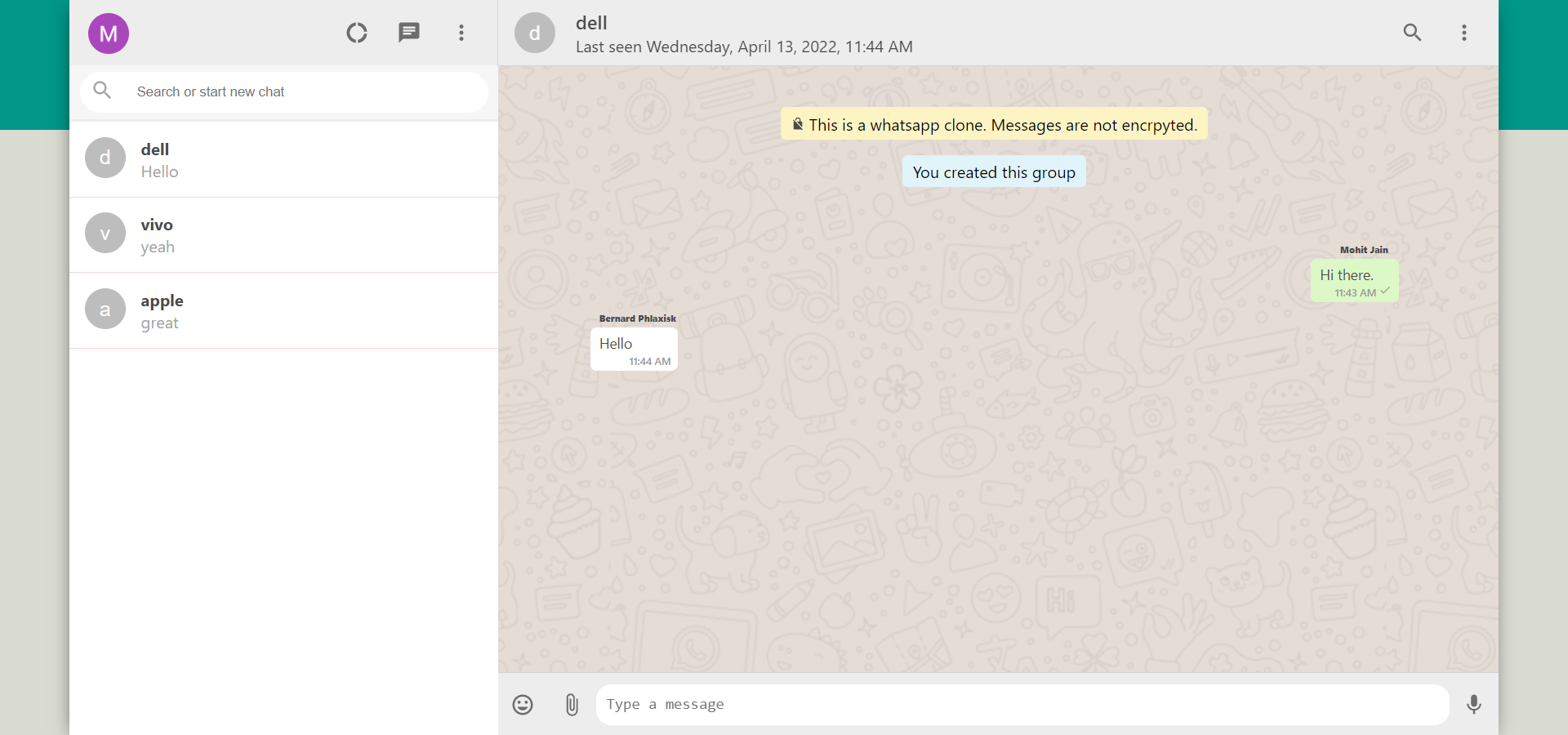Click dell's avatar in the chat header
1568x735 pixels.
point(534,33)
